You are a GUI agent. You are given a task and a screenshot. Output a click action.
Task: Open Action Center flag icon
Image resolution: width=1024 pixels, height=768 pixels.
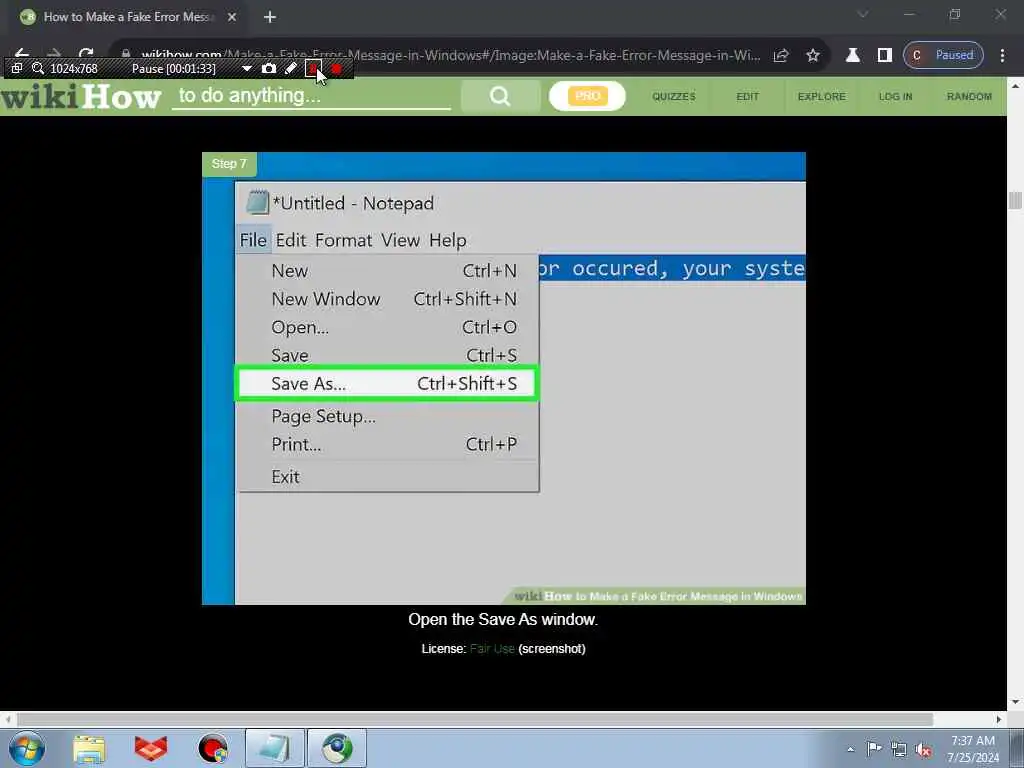874,749
